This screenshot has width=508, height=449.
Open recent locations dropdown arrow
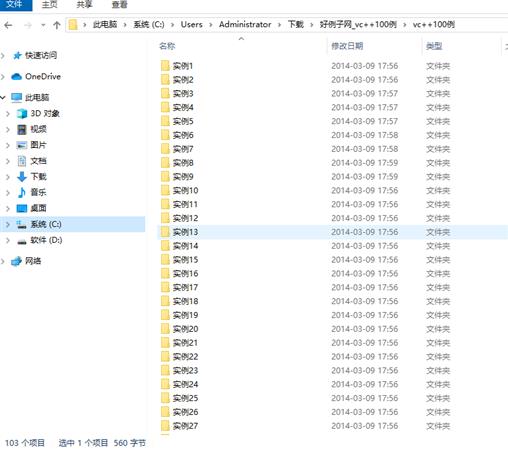(x=43, y=25)
